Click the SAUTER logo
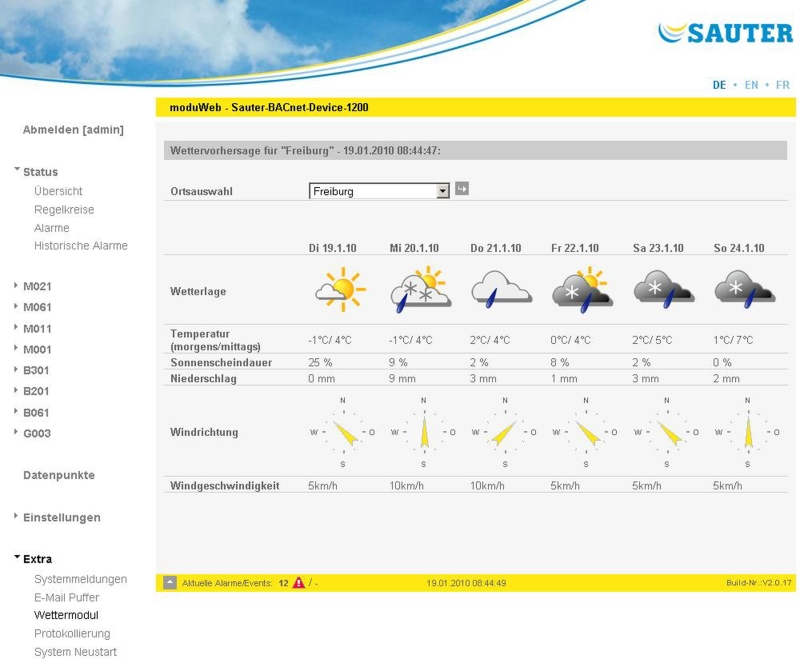This screenshot has width=800, height=663. [x=725, y=33]
